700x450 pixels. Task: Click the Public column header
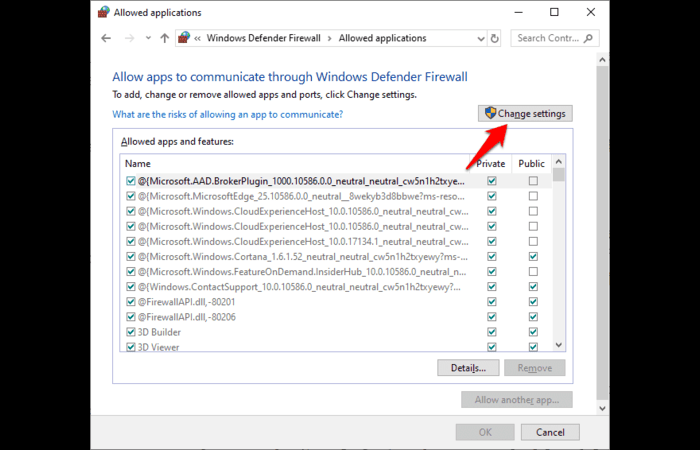[531, 164]
